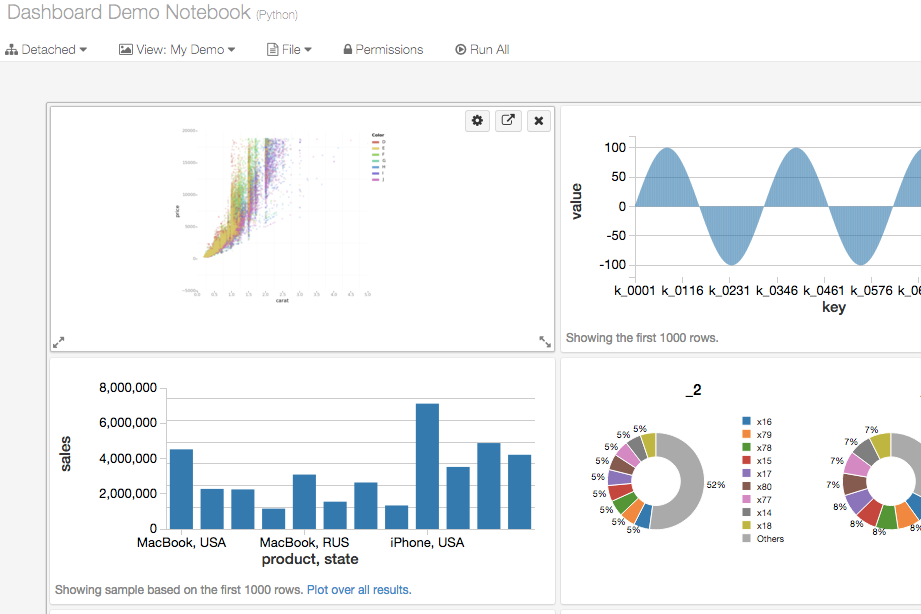Open the Detached cluster dropdown
This screenshot has width=921, height=614.
pos(46,49)
